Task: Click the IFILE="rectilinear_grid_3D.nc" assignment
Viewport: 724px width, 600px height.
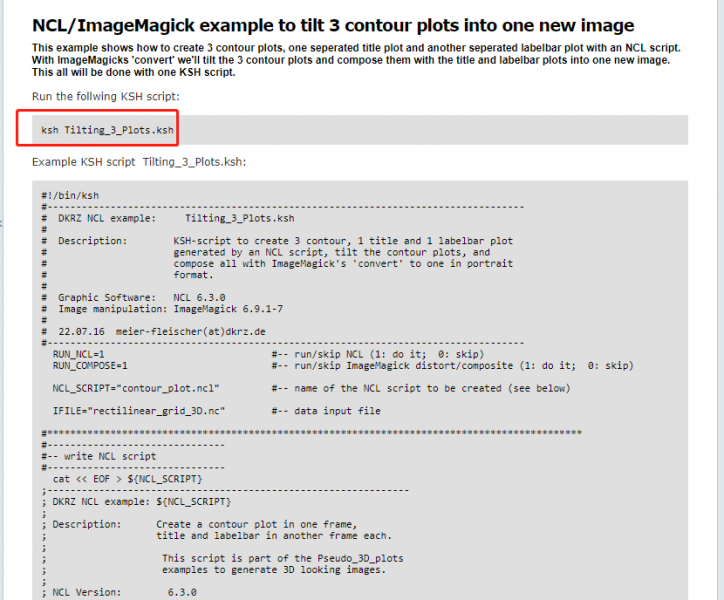Action: click(138, 411)
